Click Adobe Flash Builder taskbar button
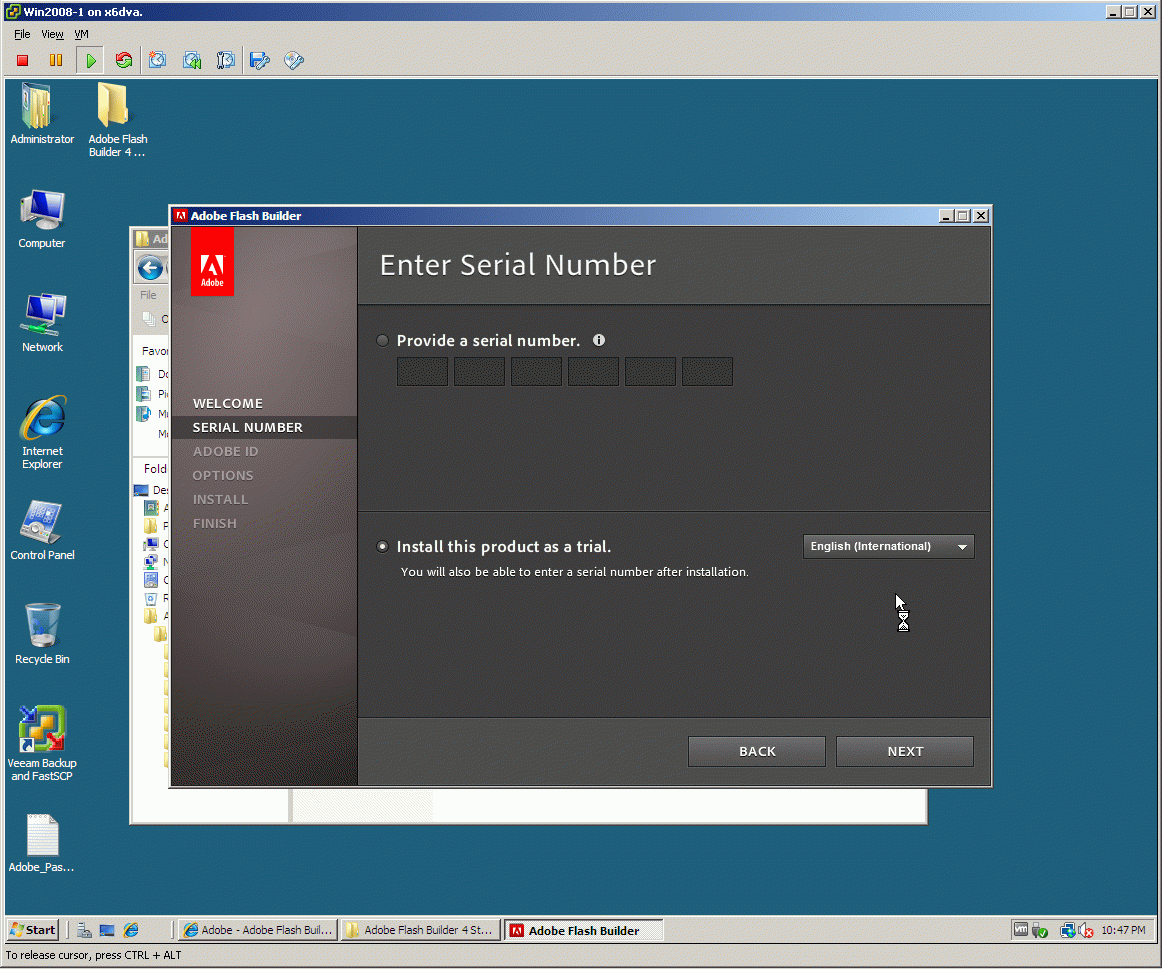The image size is (1162, 969). click(x=584, y=931)
